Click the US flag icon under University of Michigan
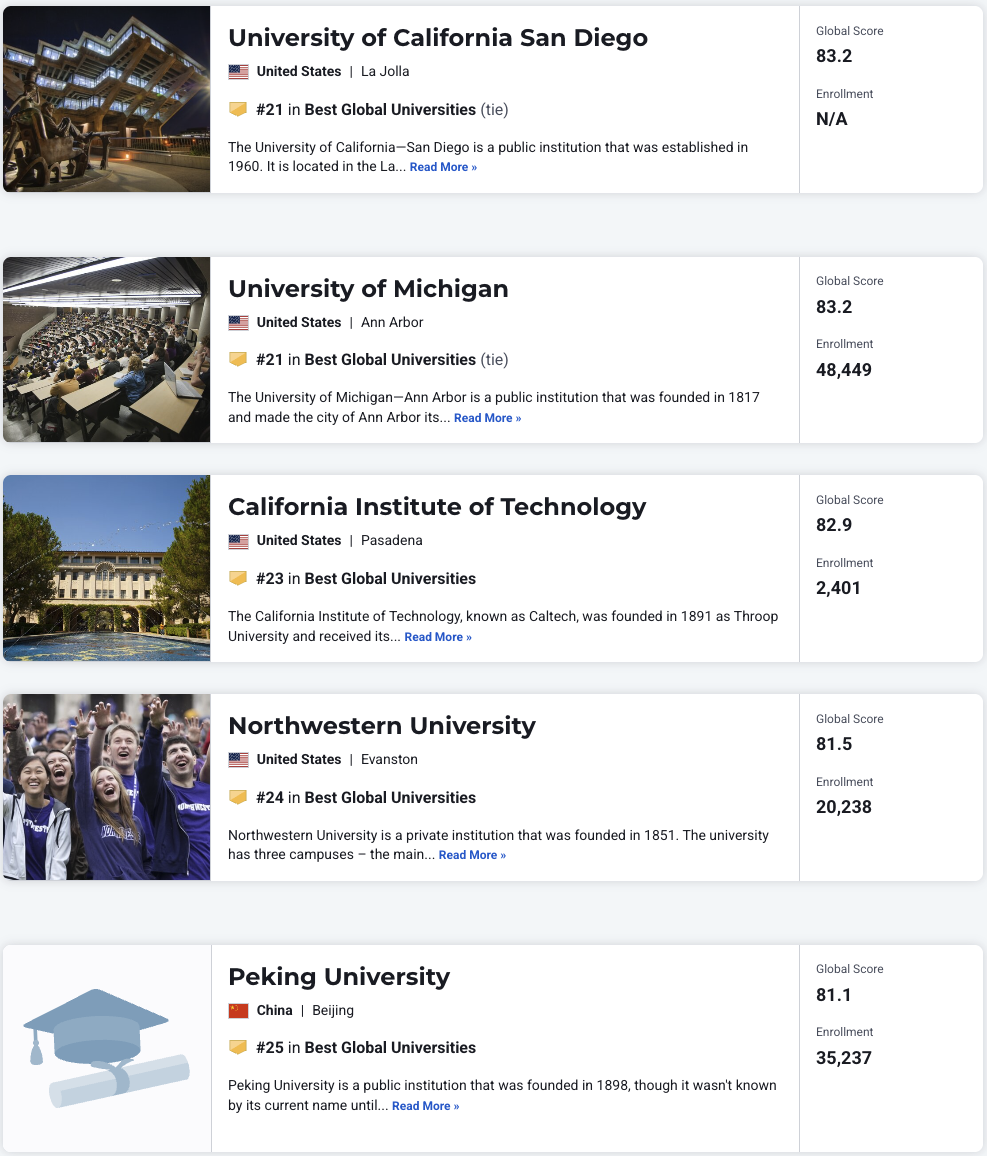Image resolution: width=987 pixels, height=1156 pixels. 238,322
